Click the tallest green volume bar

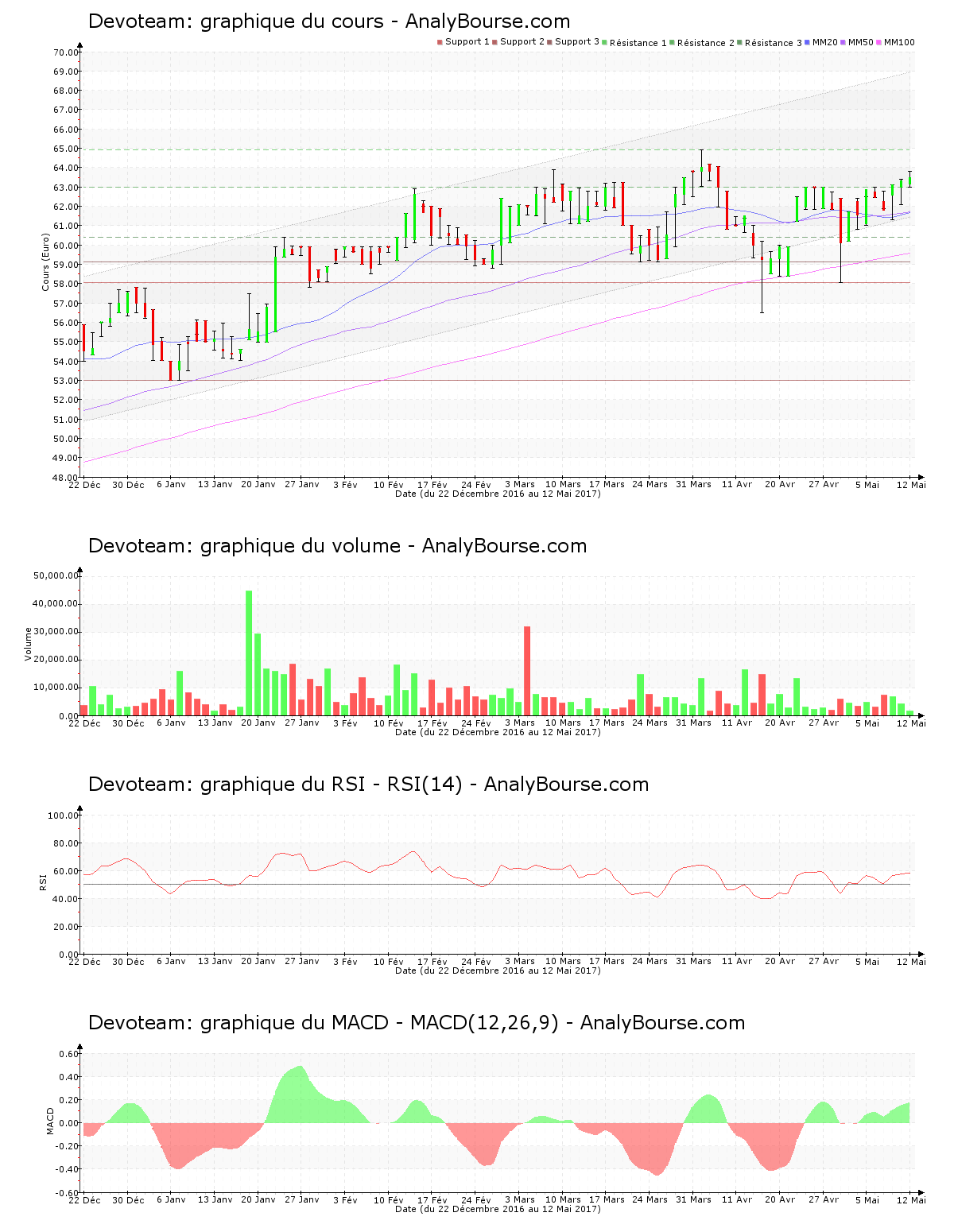pos(249,653)
